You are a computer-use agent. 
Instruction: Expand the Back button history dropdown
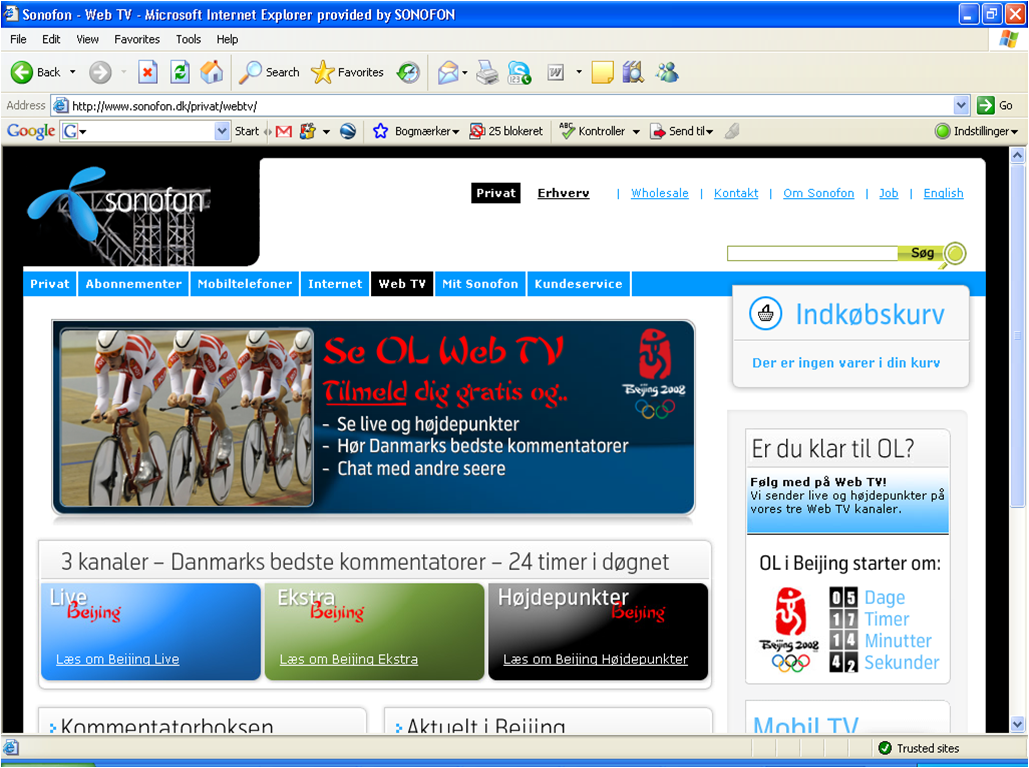coord(72,72)
